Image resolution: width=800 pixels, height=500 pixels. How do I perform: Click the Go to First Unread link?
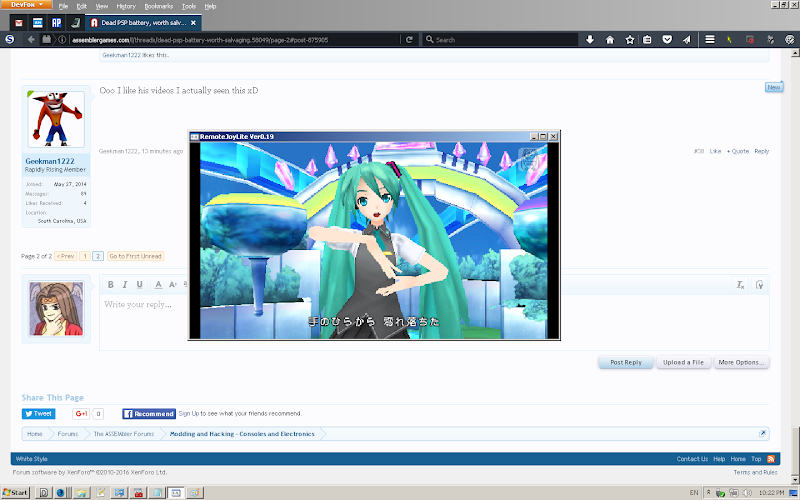[136, 256]
